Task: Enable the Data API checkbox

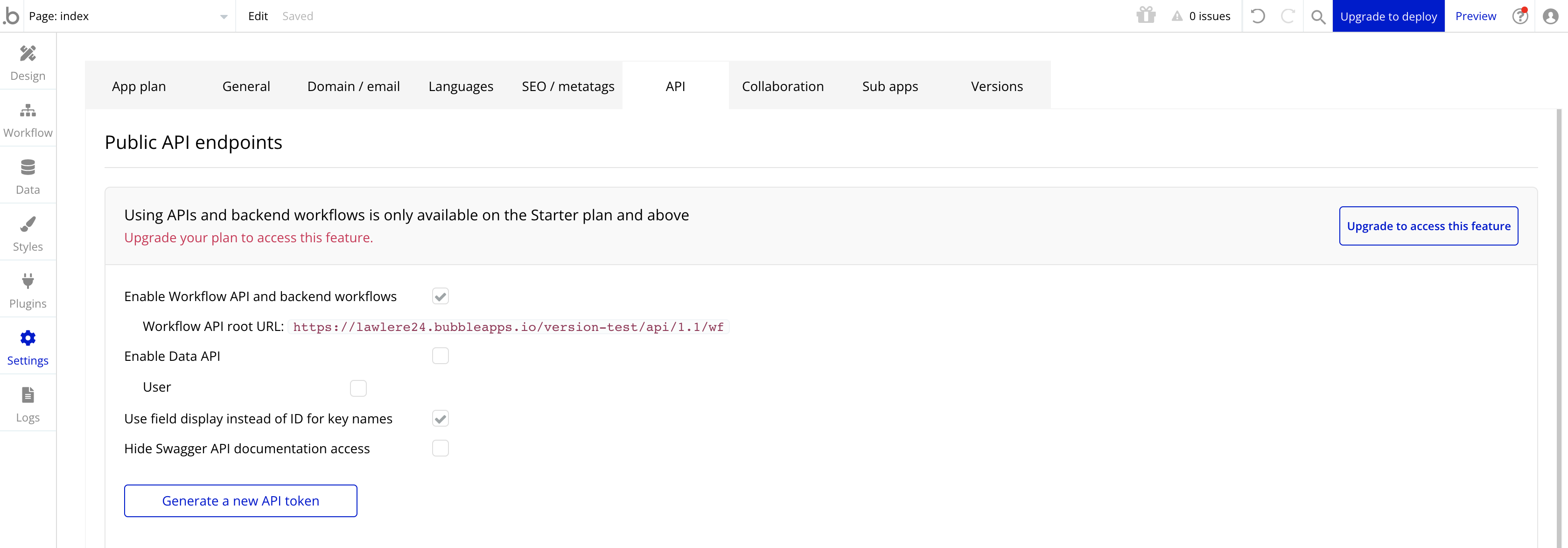Action: coord(440,356)
